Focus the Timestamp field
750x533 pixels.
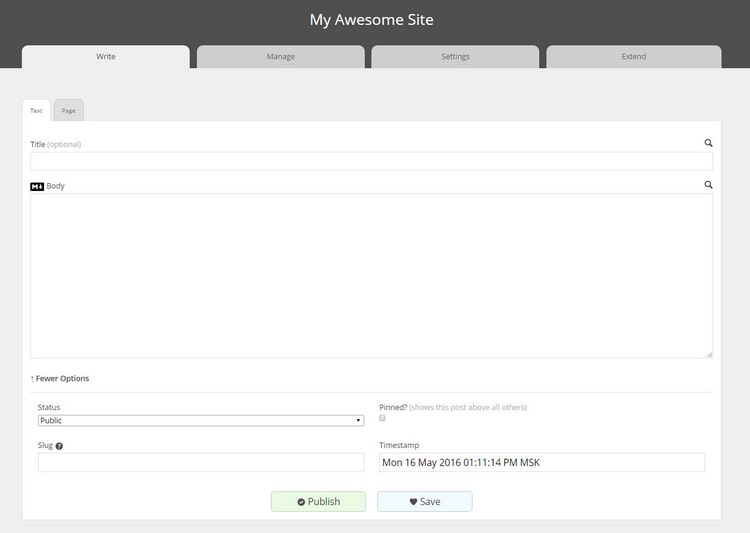coord(542,462)
